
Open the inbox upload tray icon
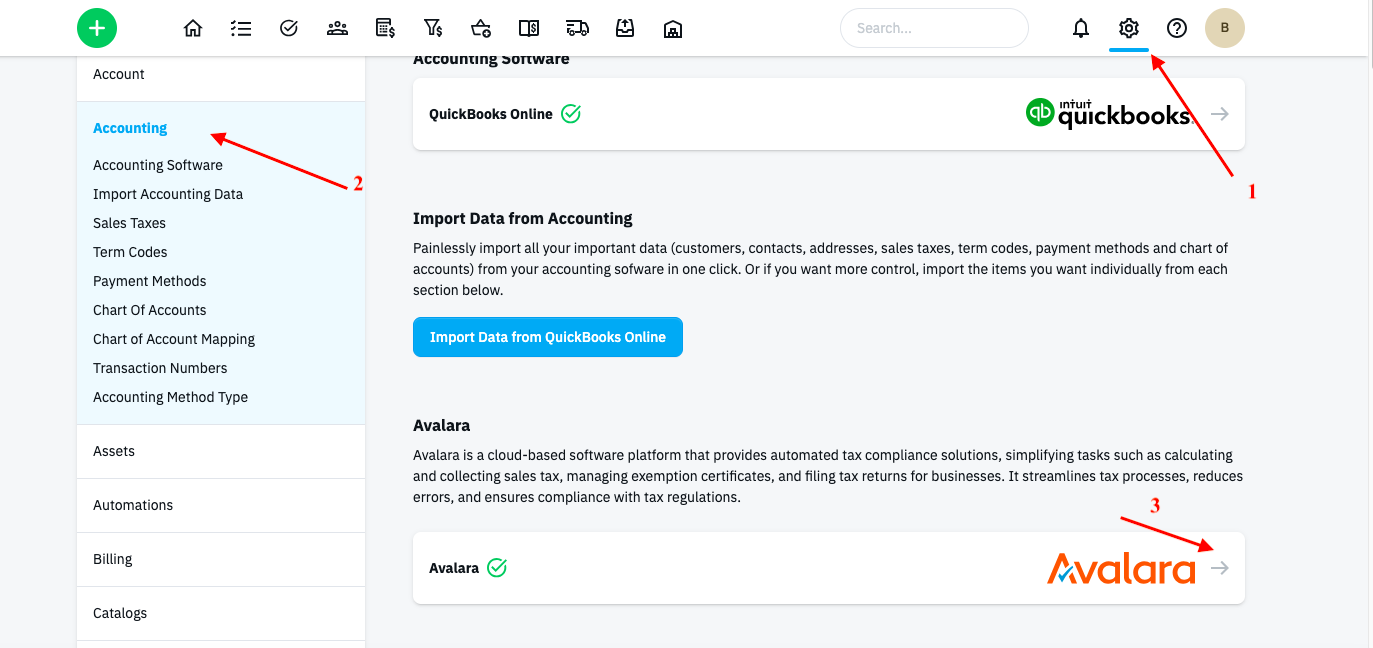tap(625, 28)
